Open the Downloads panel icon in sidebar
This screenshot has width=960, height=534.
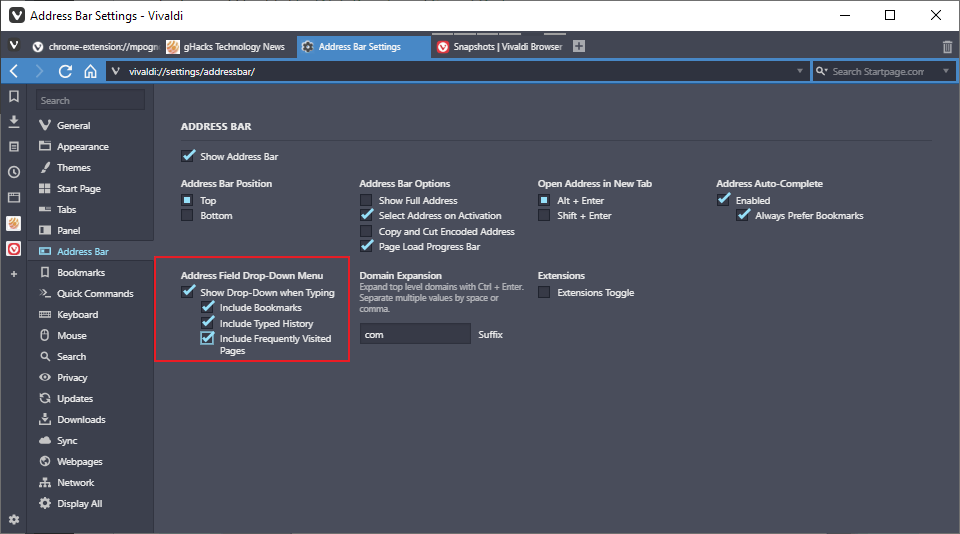pyautogui.click(x=14, y=121)
